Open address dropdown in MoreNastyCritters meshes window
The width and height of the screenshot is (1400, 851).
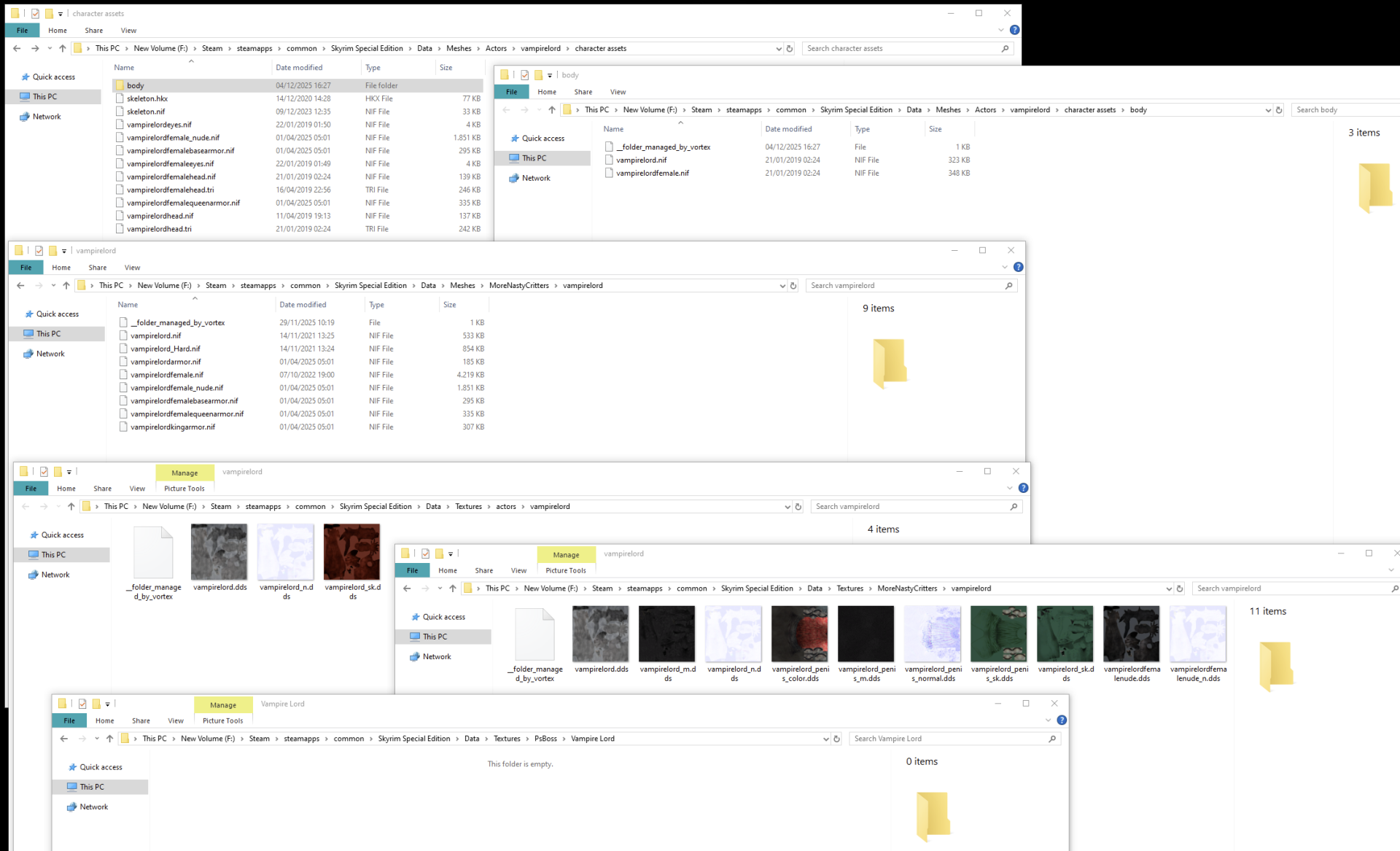[x=782, y=286]
